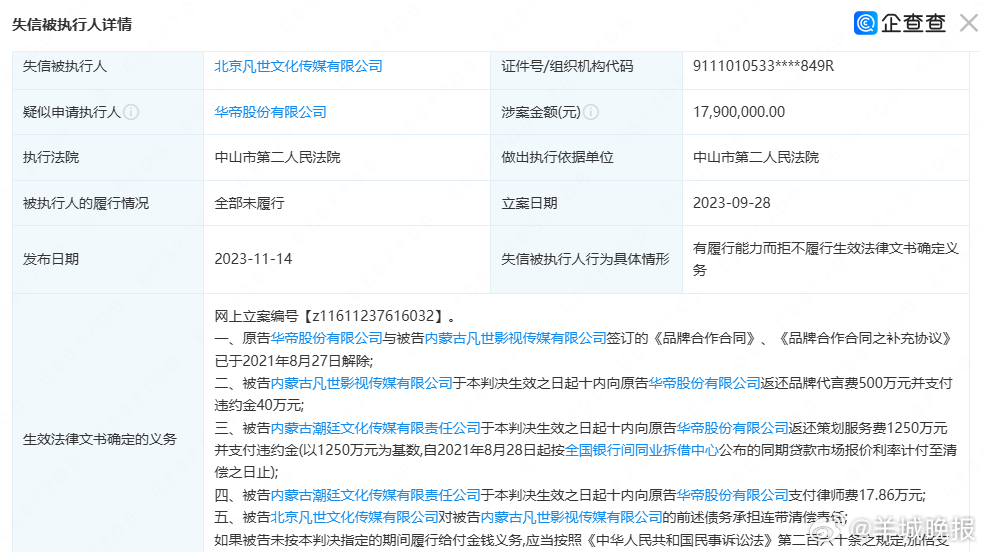
Task: Select the case number z11611237616032 line
Action: pos(335,316)
